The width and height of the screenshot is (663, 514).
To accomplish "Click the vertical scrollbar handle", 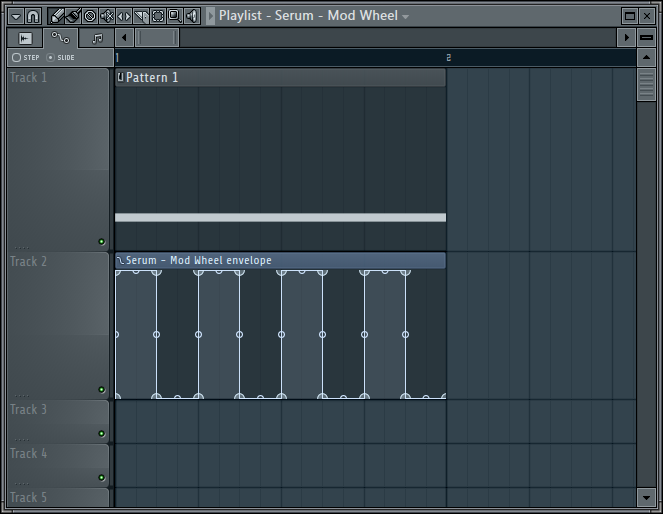I will pyautogui.click(x=646, y=85).
